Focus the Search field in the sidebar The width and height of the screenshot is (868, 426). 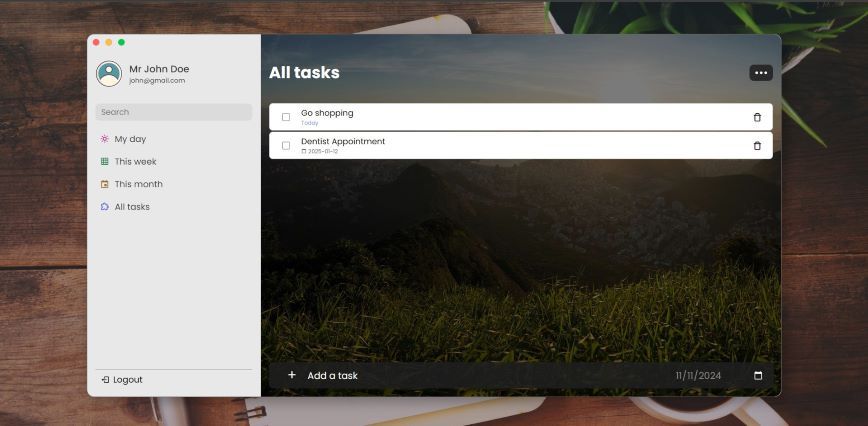[x=173, y=112]
